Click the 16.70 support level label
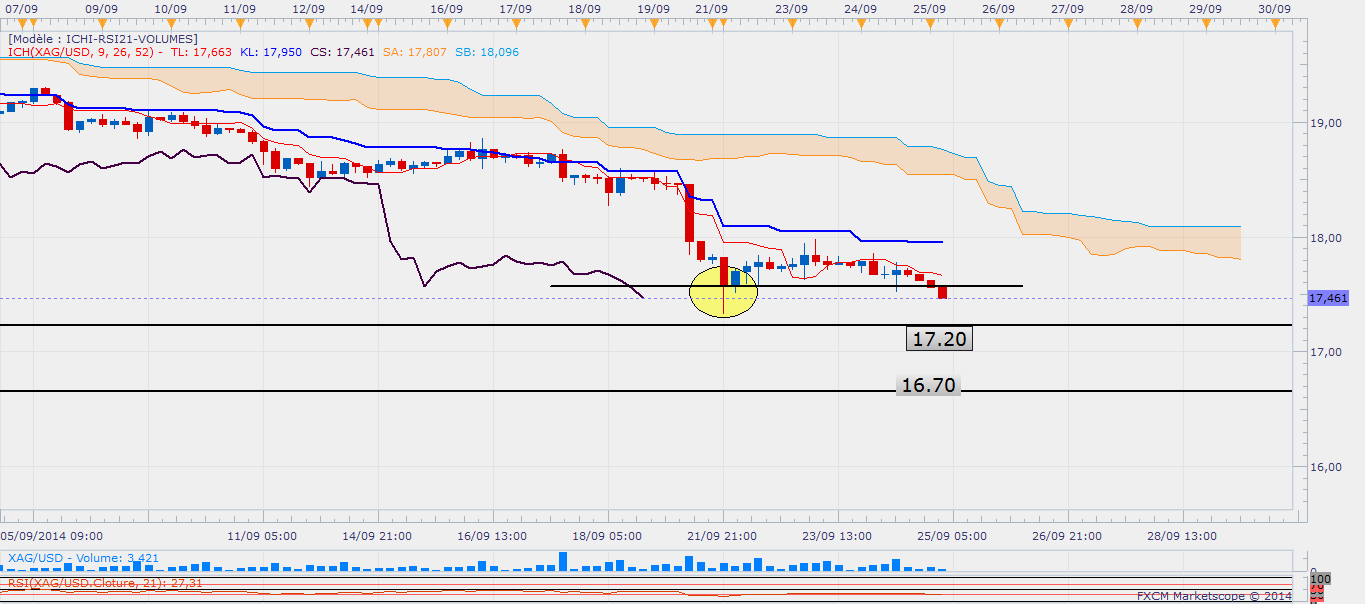This screenshot has width=1365, height=604. (928, 385)
